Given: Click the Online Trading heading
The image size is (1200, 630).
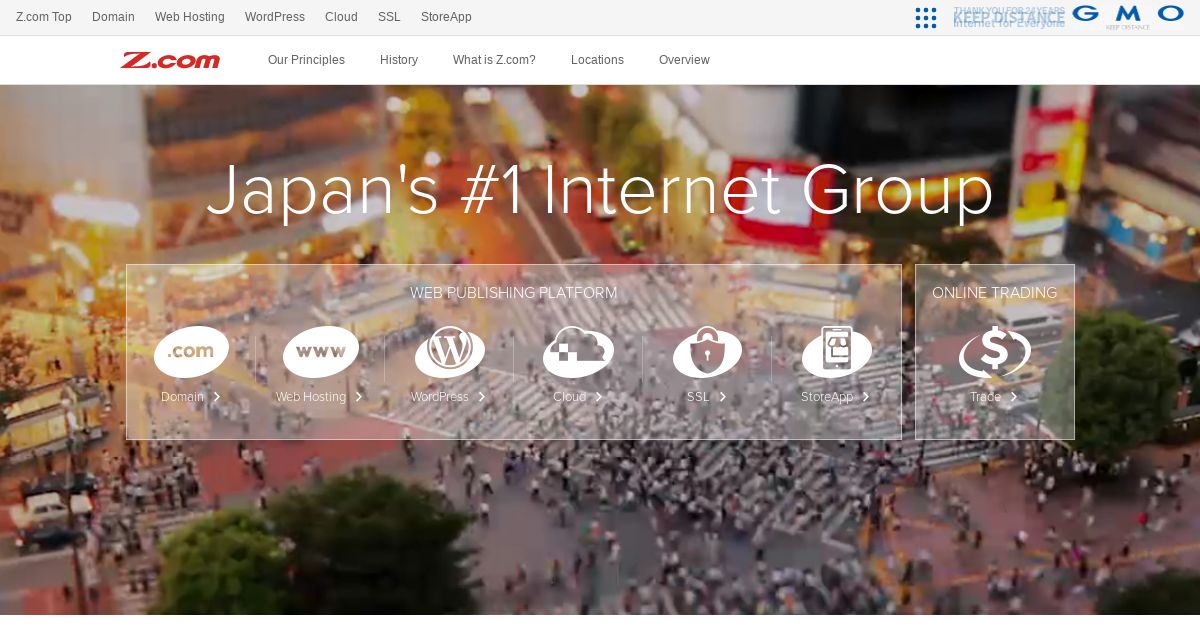Looking at the screenshot, I should pyautogui.click(x=995, y=293).
